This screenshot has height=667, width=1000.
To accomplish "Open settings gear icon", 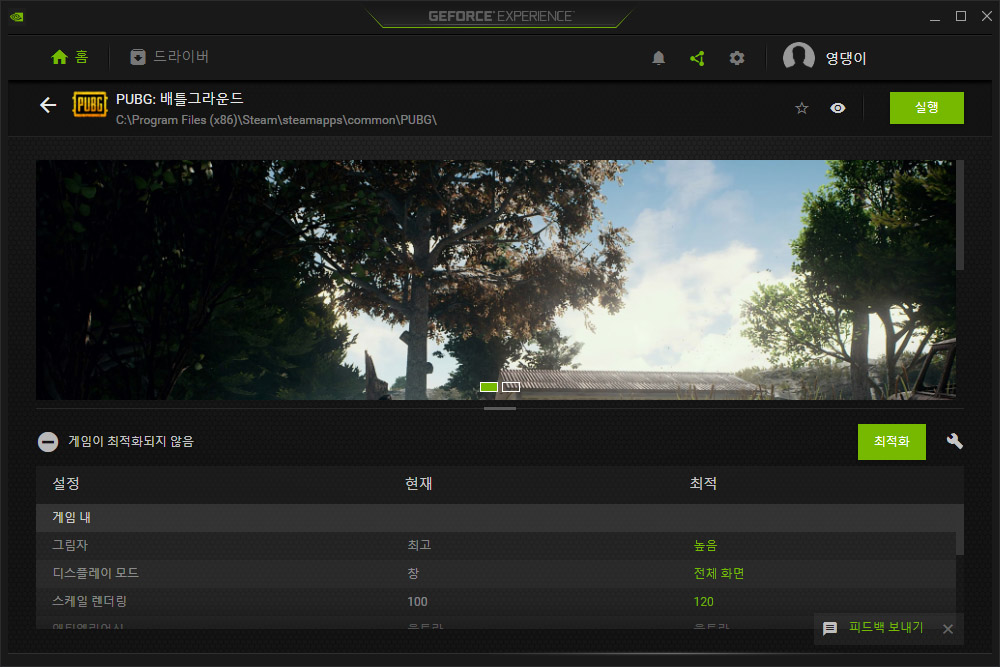I will (737, 58).
